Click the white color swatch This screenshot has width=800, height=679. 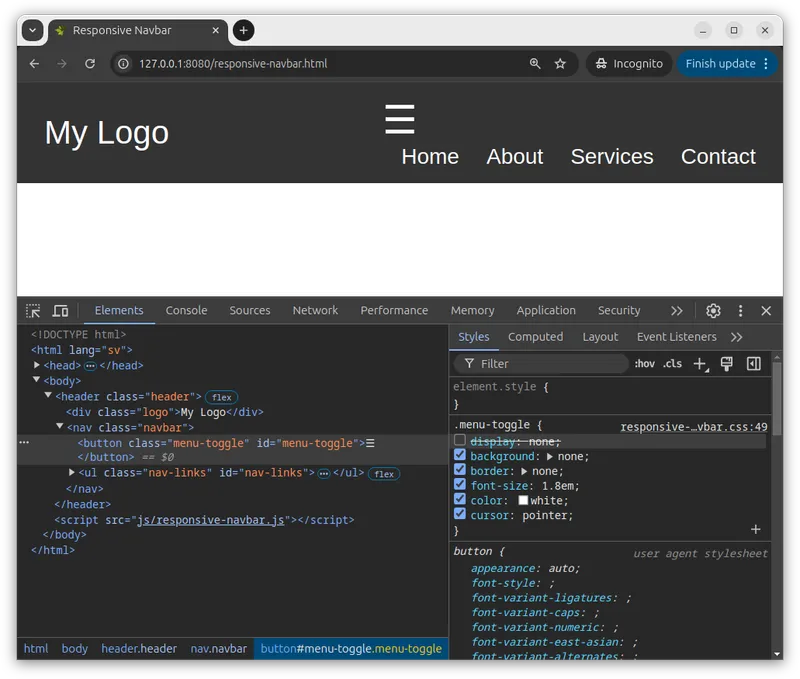click(523, 501)
